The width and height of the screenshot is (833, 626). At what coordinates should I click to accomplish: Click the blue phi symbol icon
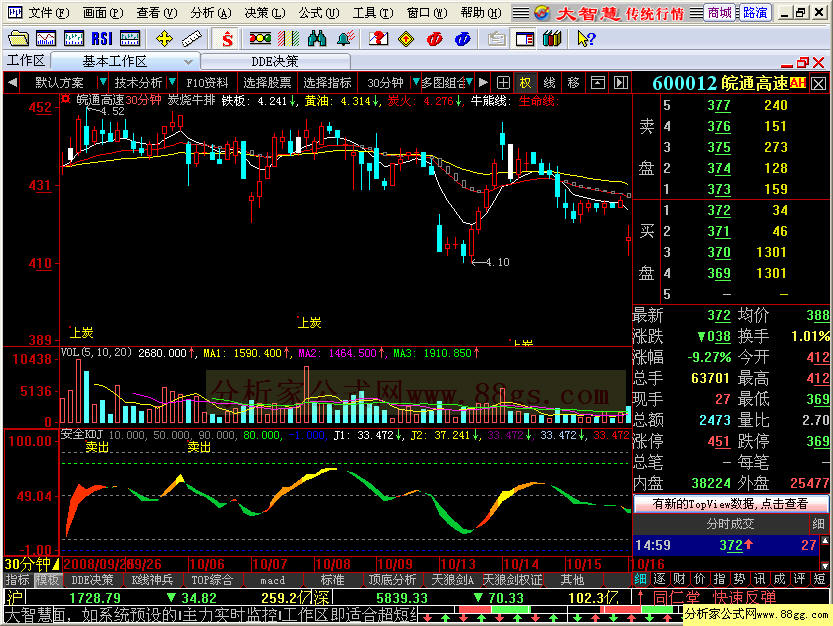click(463, 39)
